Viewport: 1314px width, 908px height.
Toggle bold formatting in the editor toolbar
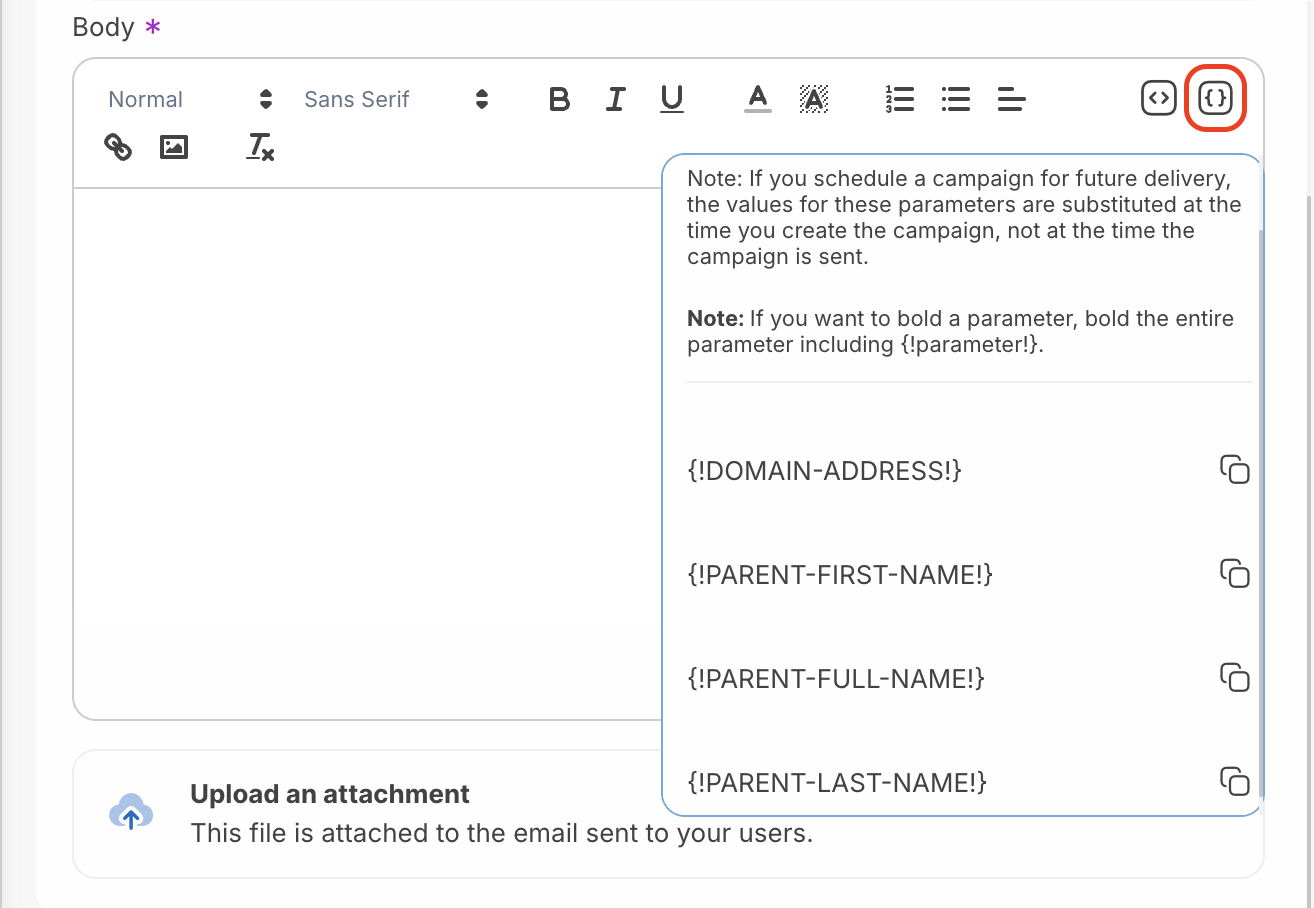click(x=560, y=99)
